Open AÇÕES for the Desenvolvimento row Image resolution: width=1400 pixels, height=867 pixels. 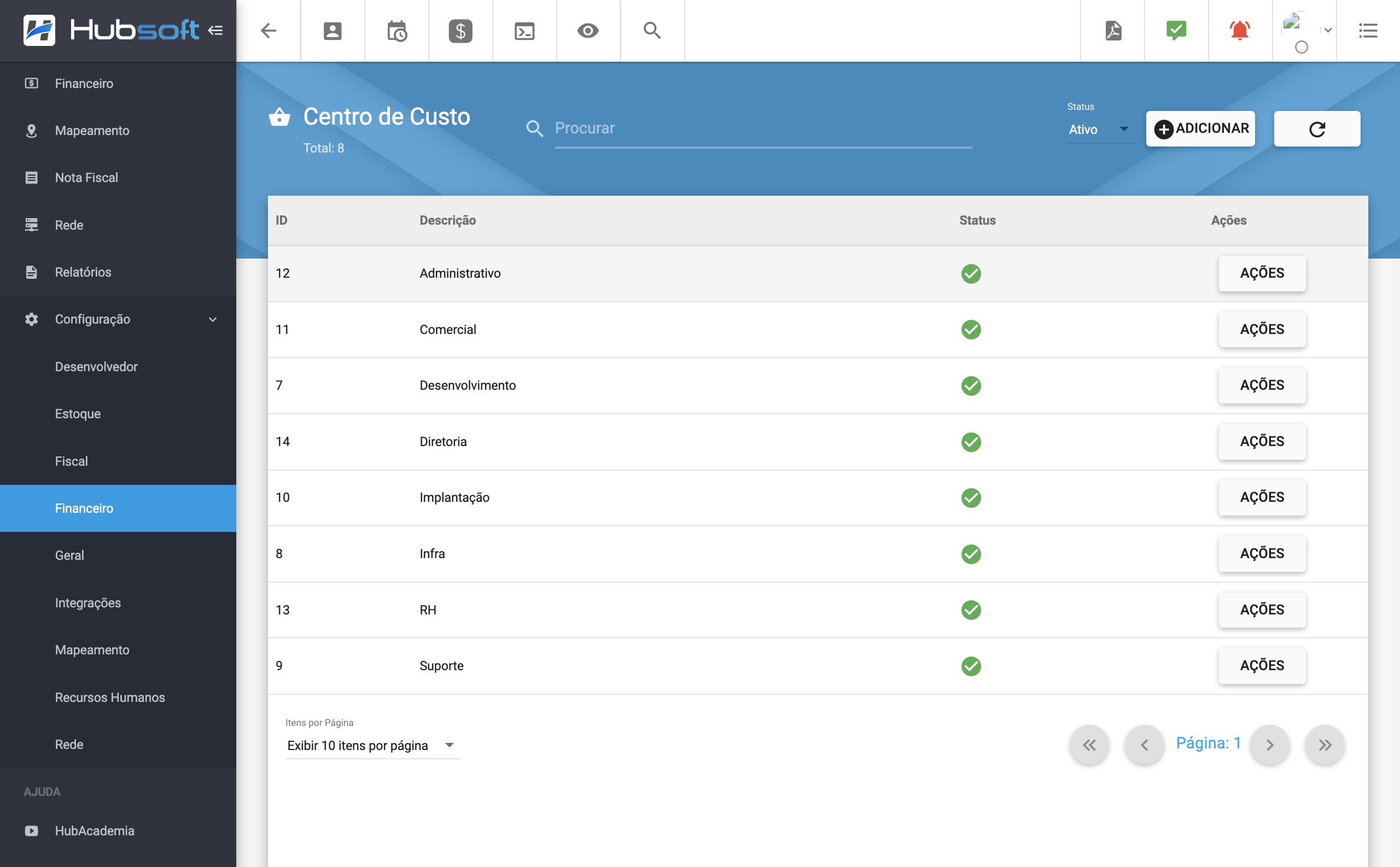pyautogui.click(x=1262, y=385)
